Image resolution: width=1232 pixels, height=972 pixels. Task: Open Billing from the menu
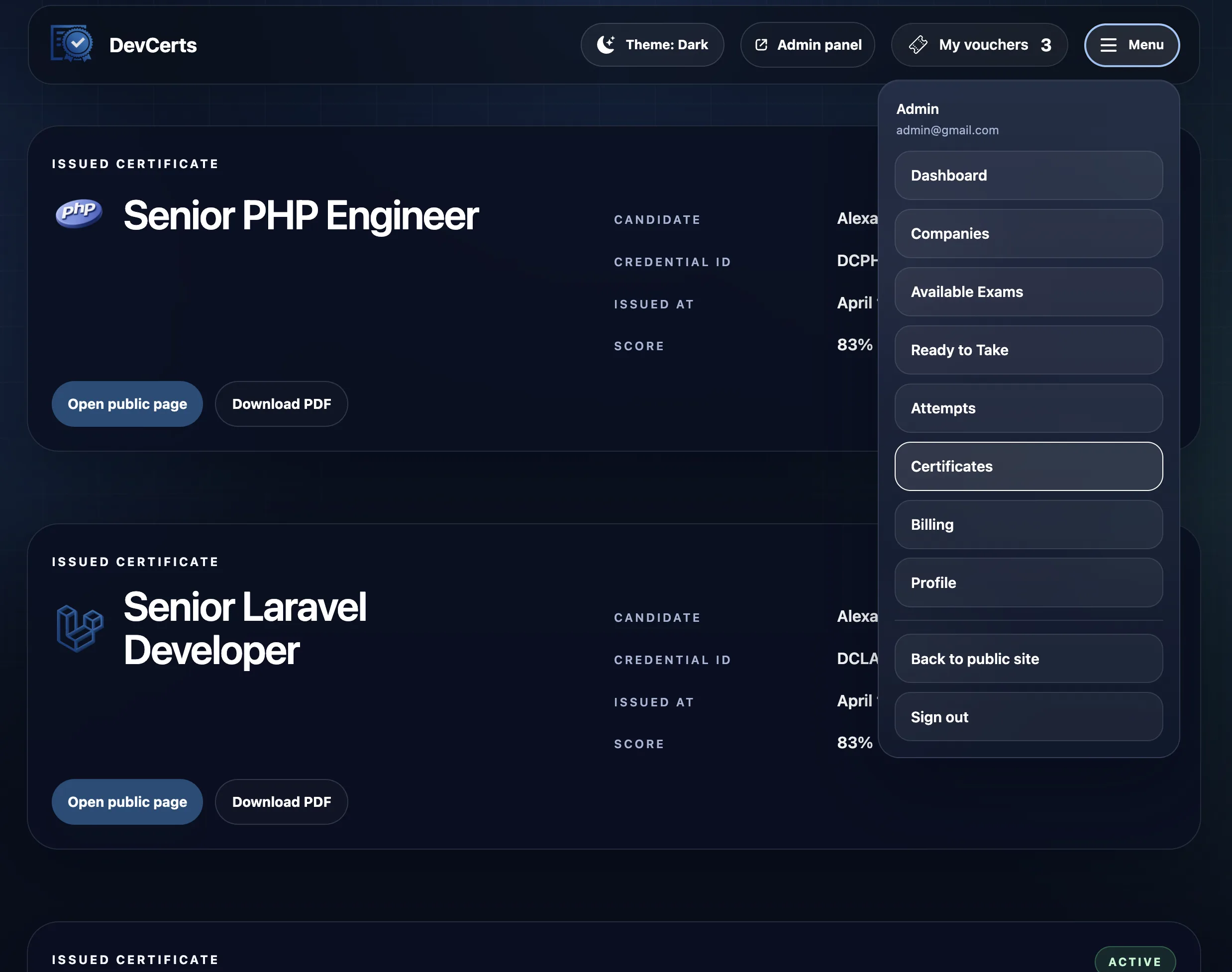pos(1028,525)
